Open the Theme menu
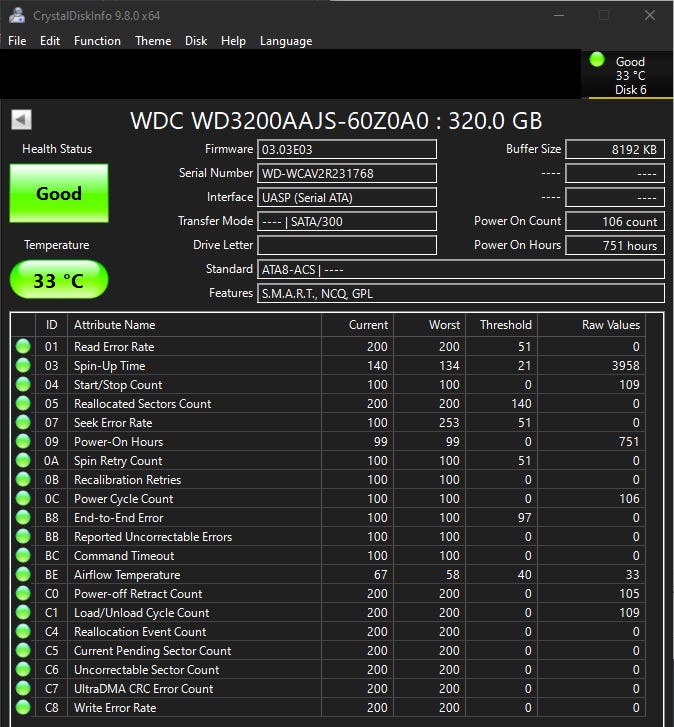The image size is (674, 727). click(153, 41)
